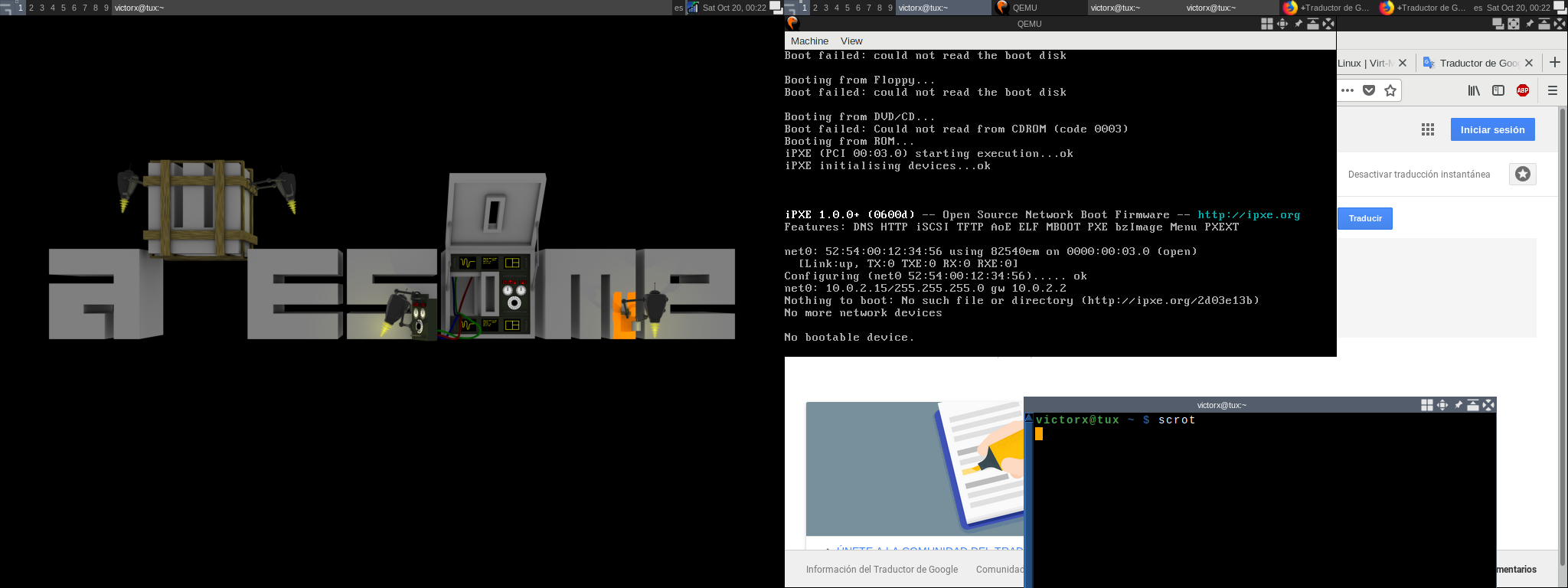This screenshot has width=1568, height=588.
Task: Click QEMU flame icon in QEMU titlebar
Action: pyautogui.click(x=792, y=24)
